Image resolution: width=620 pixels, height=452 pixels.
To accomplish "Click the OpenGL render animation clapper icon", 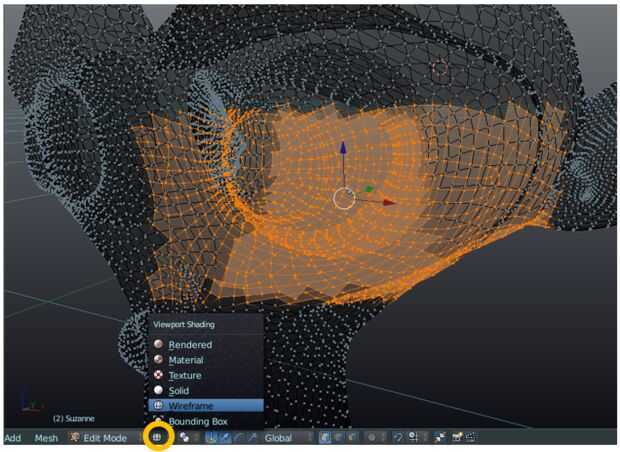I will pyautogui.click(x=471, y=437).
